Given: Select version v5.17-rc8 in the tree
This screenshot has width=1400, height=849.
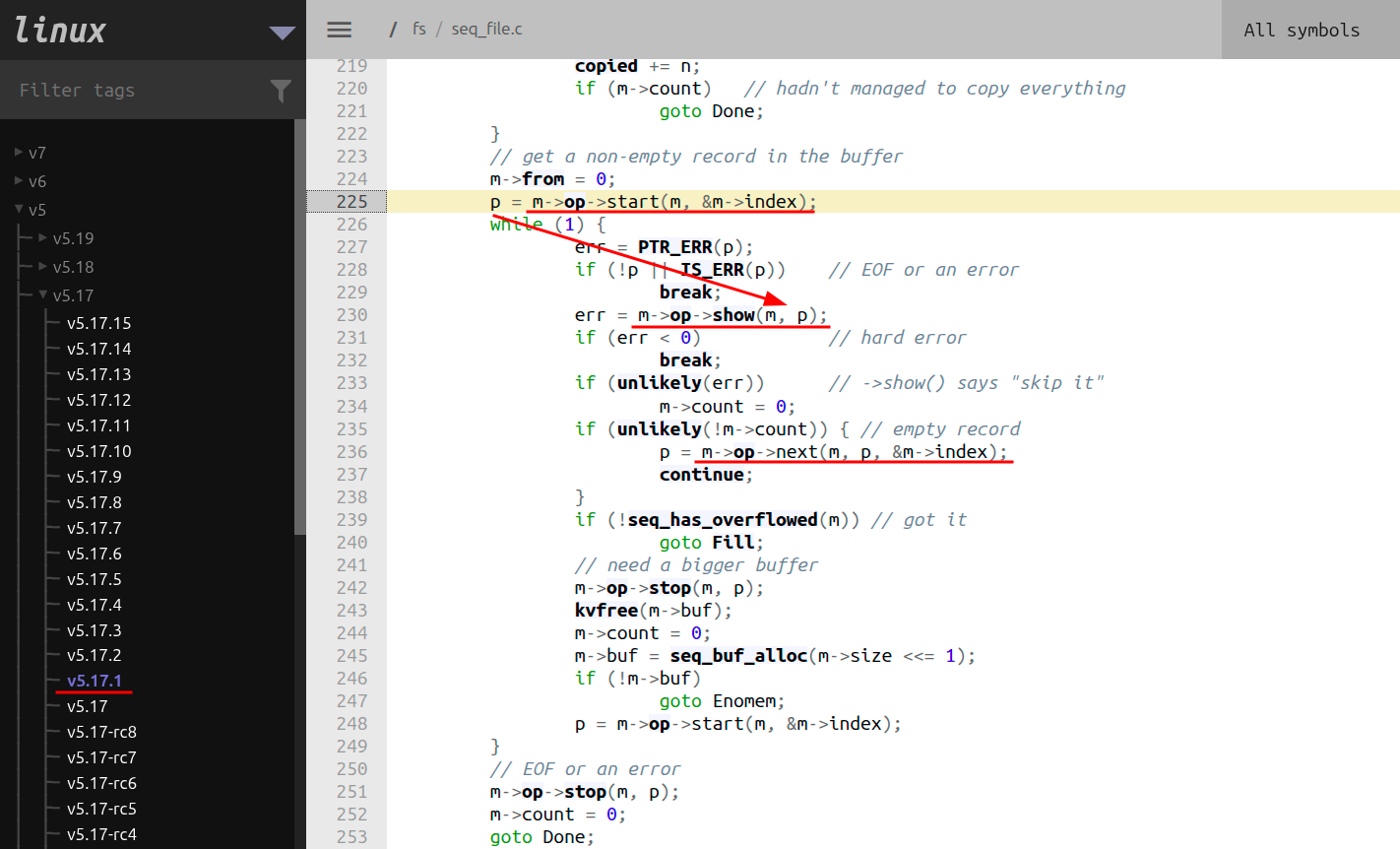Looking at the screenshot, I should (101, 732).
